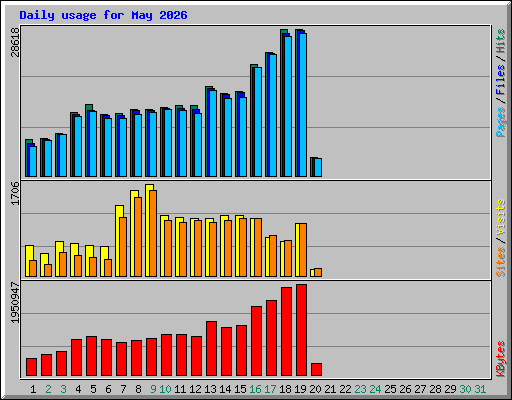Click green day label 9 on the x-axis
Screen dimensions: 512x400
(153, 389)
